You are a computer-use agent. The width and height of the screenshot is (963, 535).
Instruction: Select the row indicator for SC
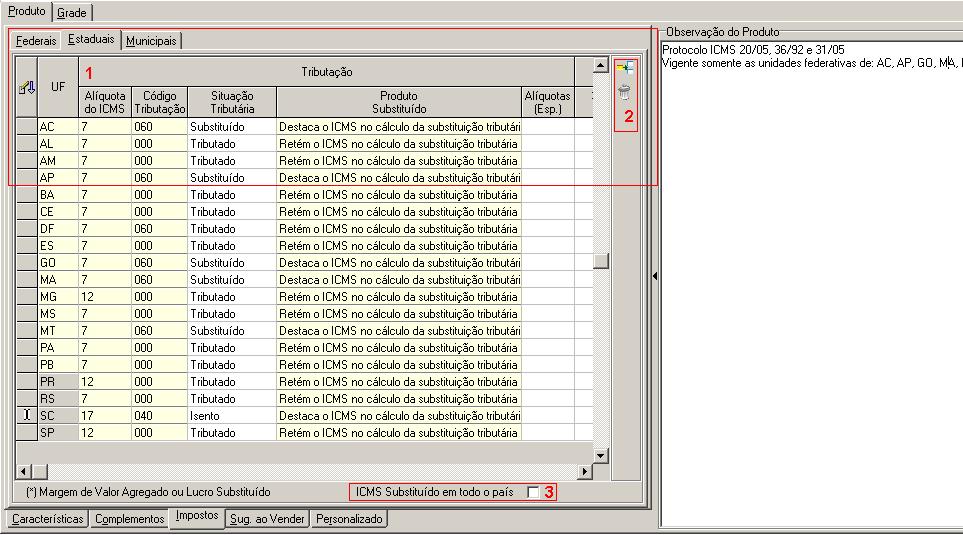tap(27, 415)
